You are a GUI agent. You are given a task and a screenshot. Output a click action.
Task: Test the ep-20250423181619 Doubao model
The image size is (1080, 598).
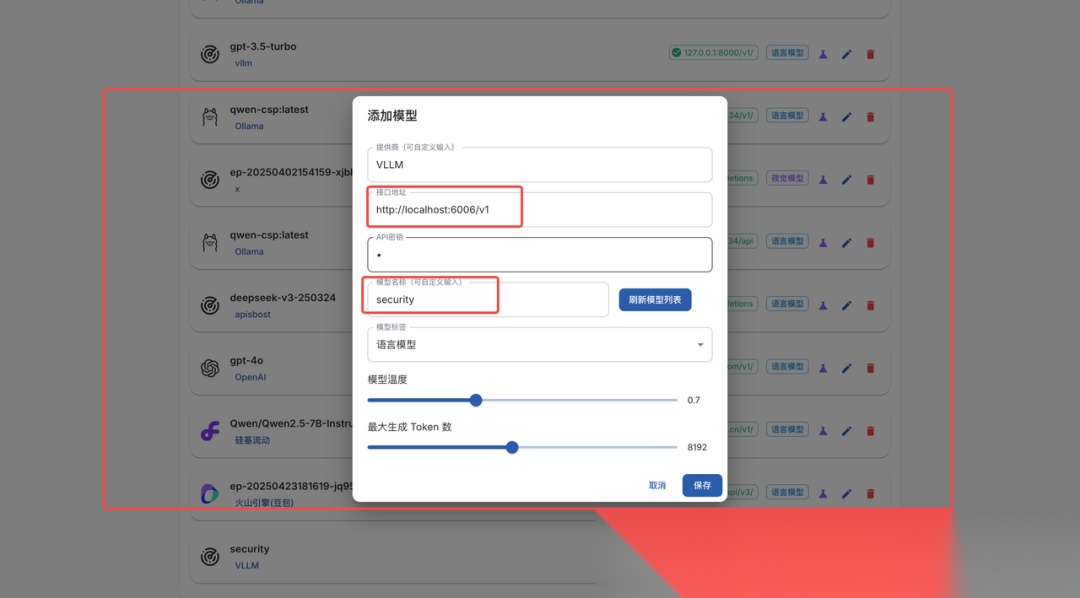[822, 493]
